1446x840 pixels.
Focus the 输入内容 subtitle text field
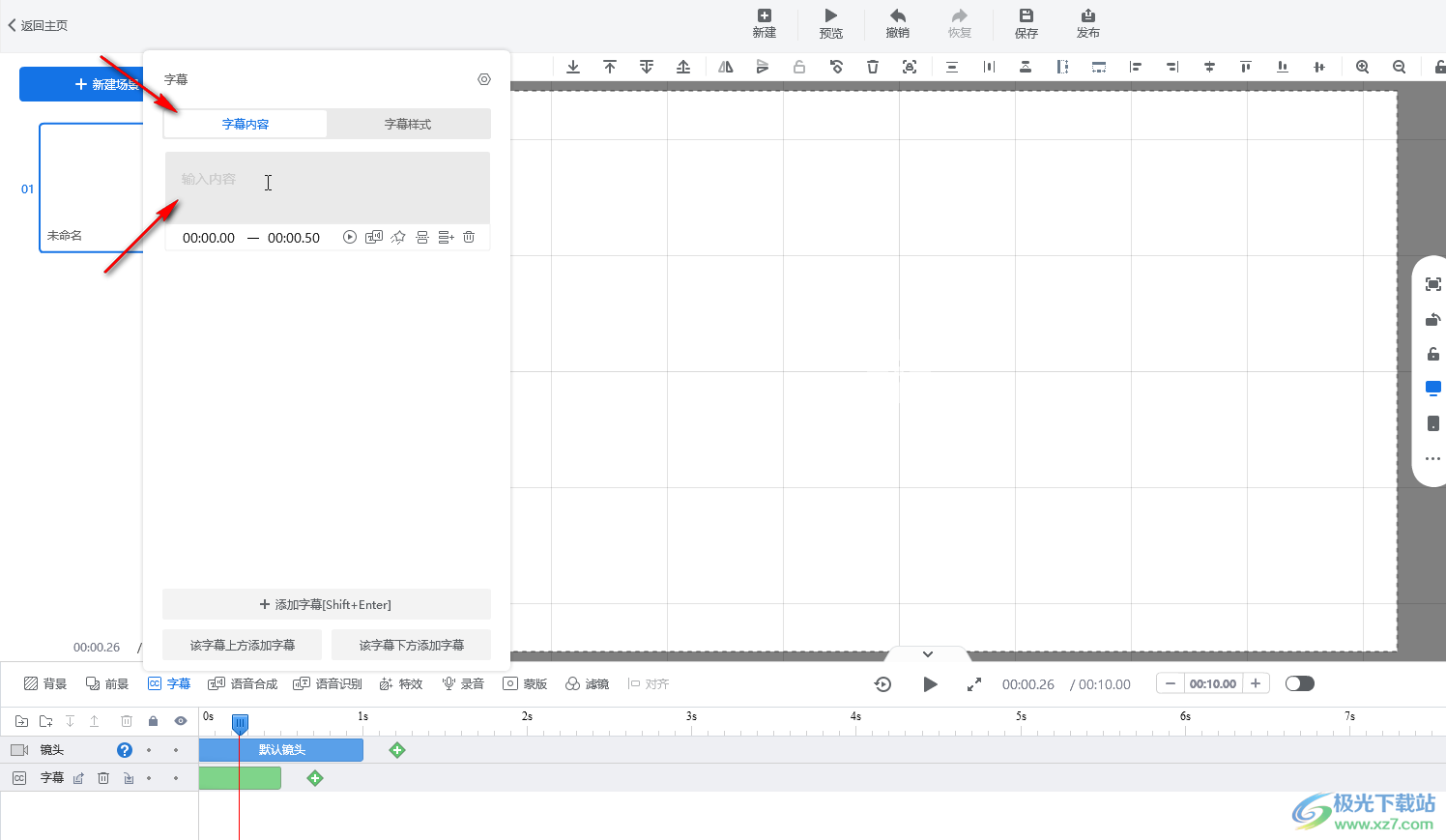point(328,188)
